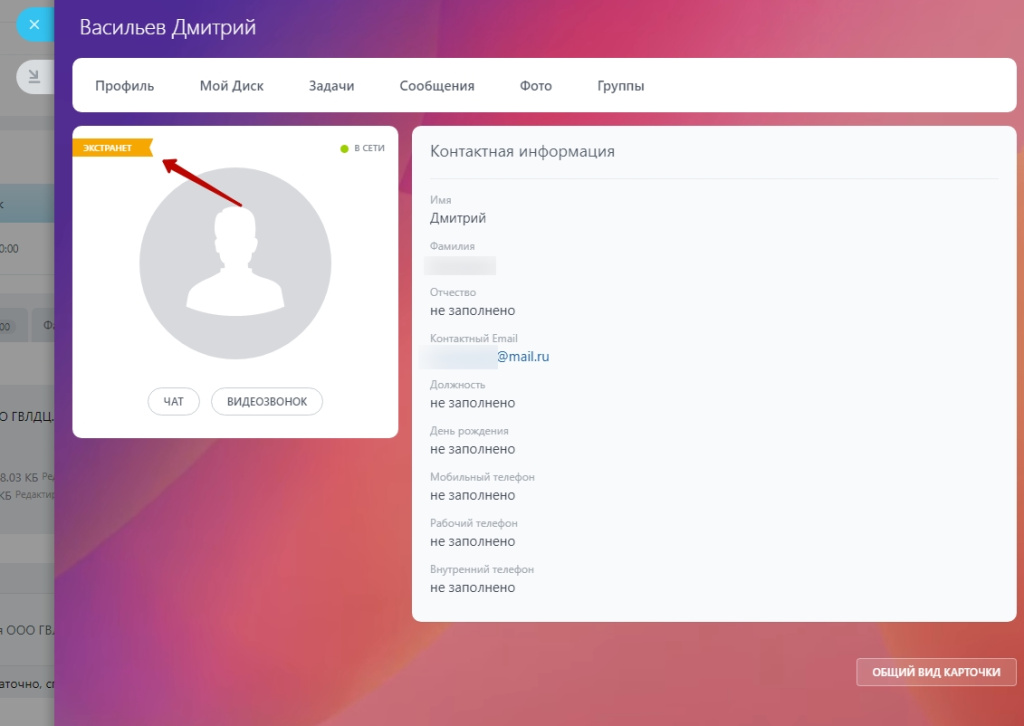1024x726 pixels.
Task: Open the Профиль tab
Action: coord(125,86)
